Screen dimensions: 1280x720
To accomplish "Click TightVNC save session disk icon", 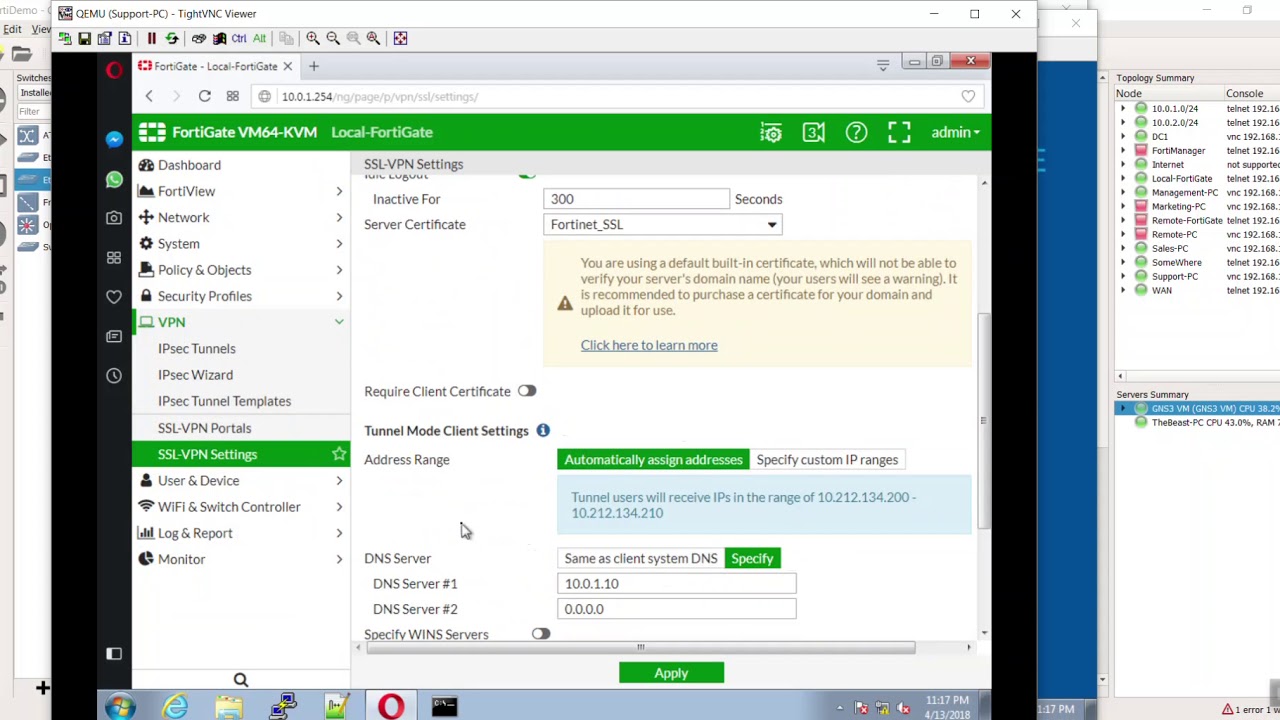I will [84, 38].
